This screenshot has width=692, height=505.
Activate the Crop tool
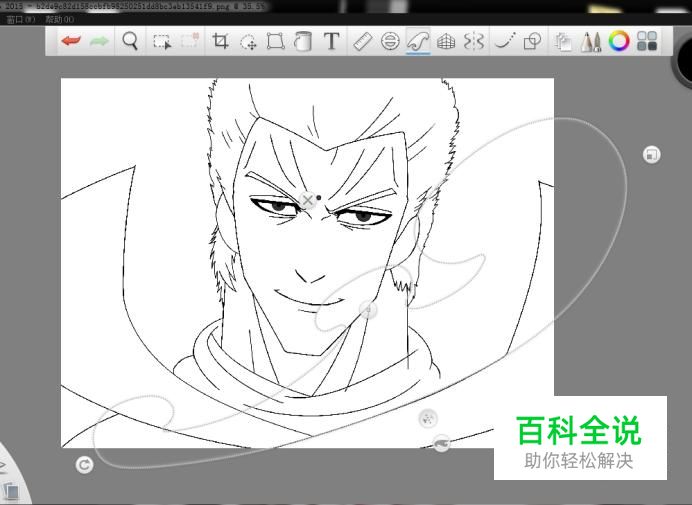(220, 41)
